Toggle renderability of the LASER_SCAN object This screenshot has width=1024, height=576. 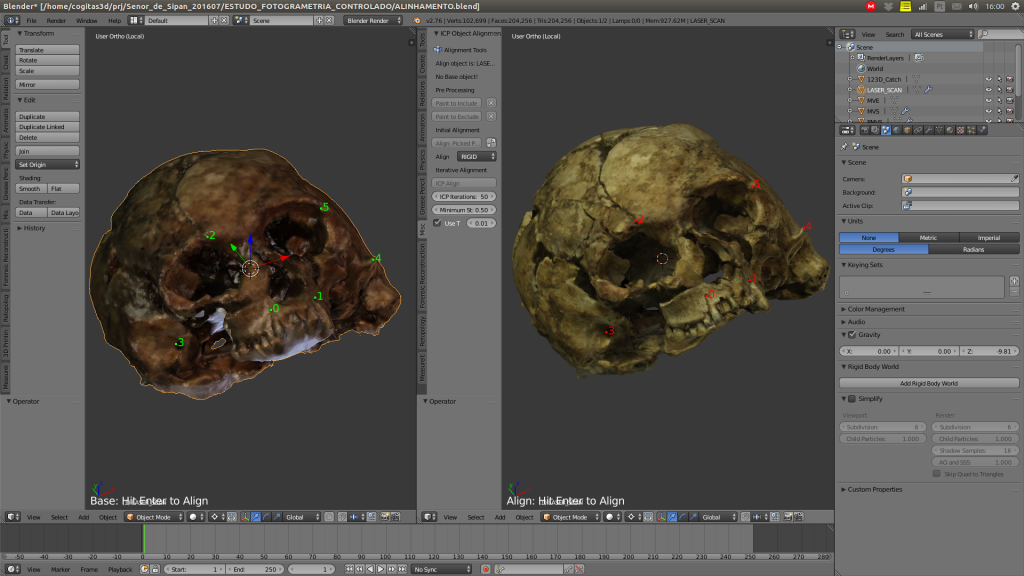click(1010, 89)
